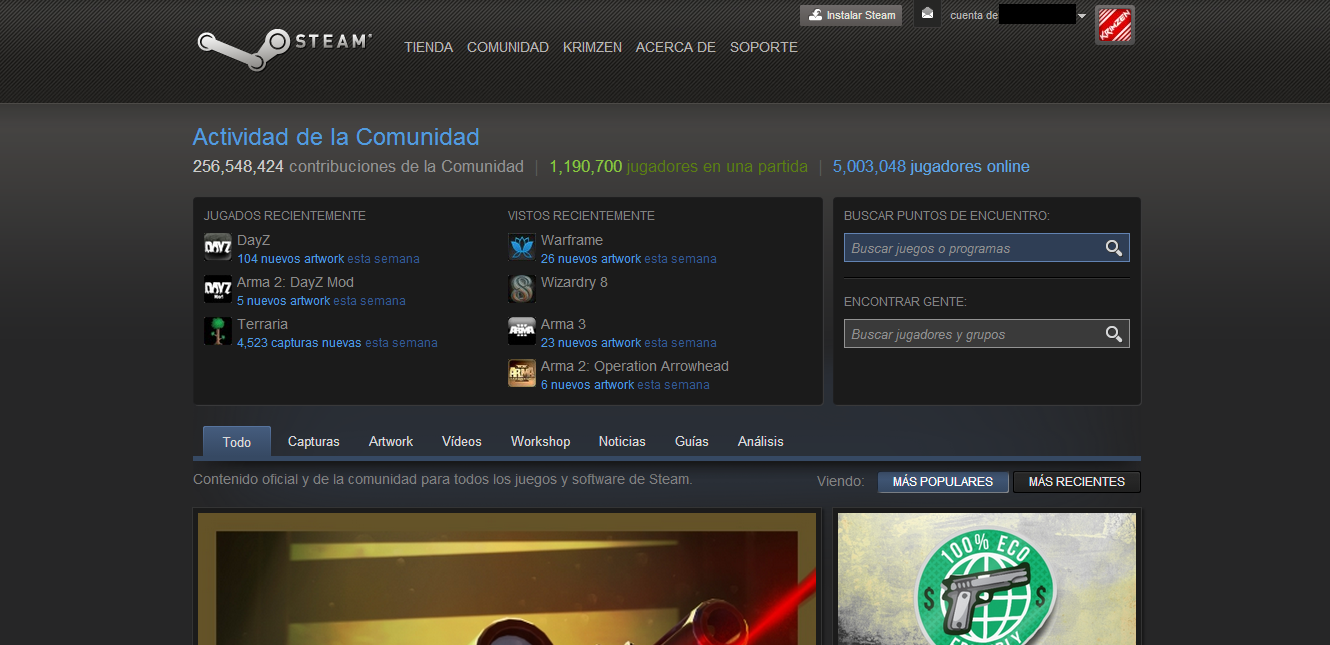The width and height of the screenshot is (1330, 645).
Task: Open the Arma 2: DayZ Mod link
Action: [x=295, y=282]
